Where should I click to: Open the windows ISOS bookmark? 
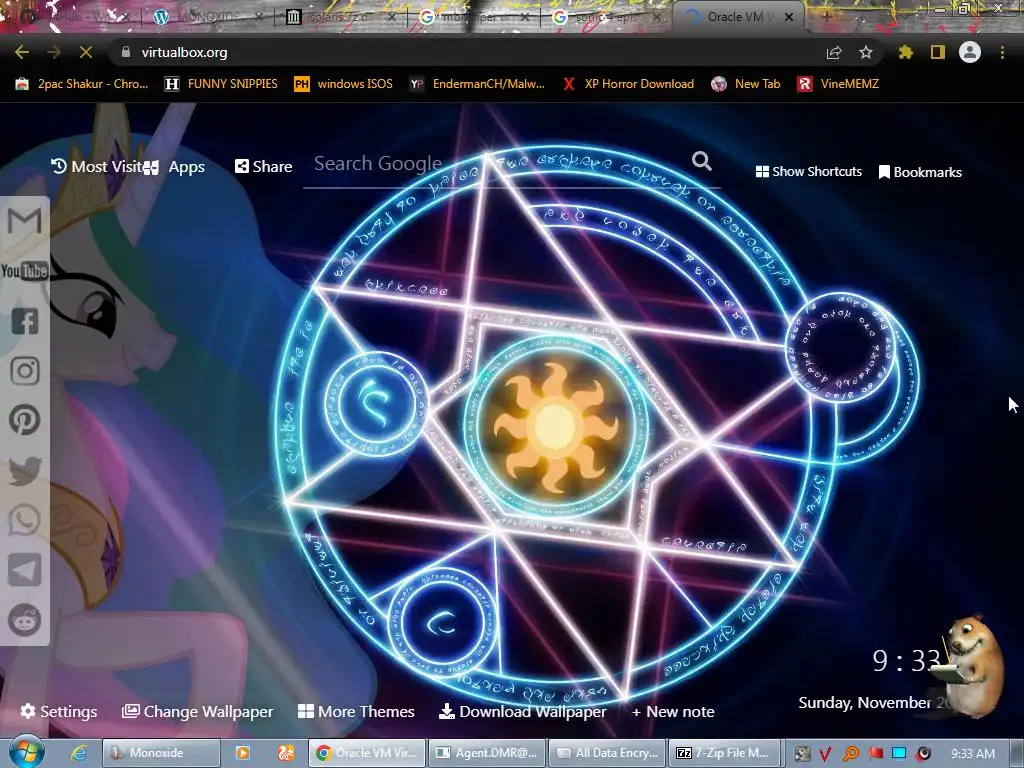pos(344,84)
